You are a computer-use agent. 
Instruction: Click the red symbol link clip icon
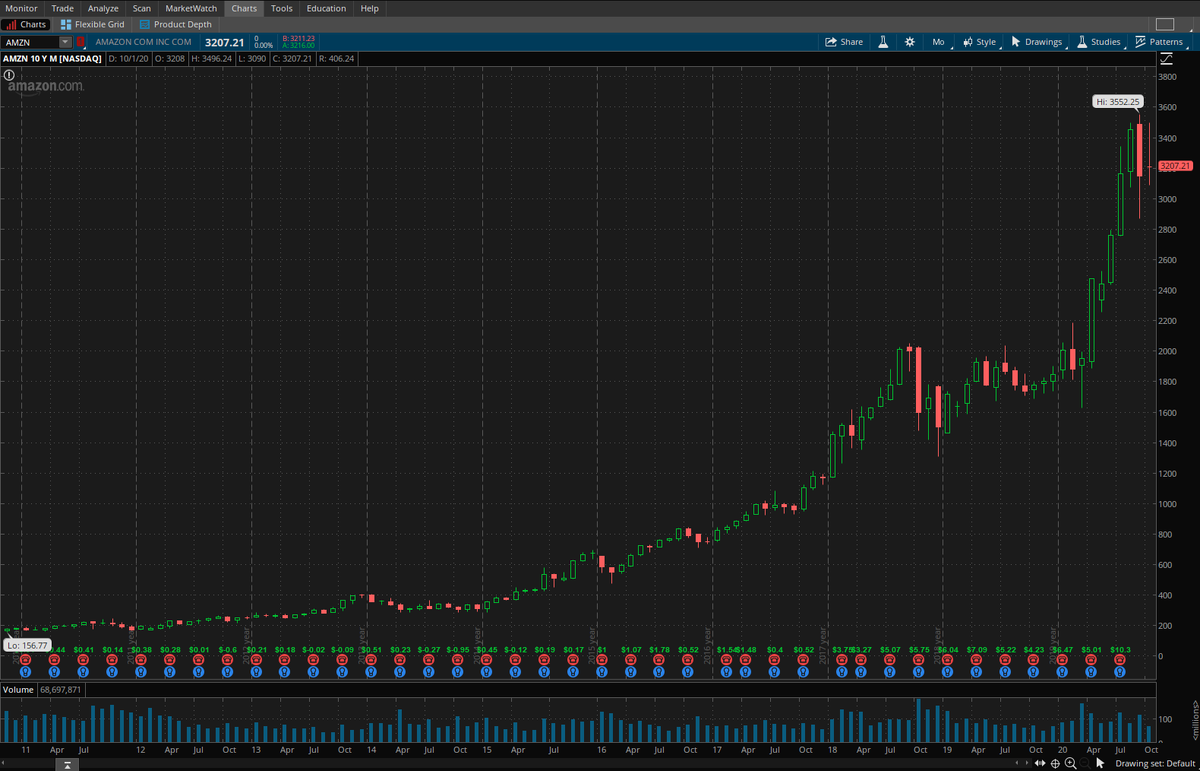[81, 42]
